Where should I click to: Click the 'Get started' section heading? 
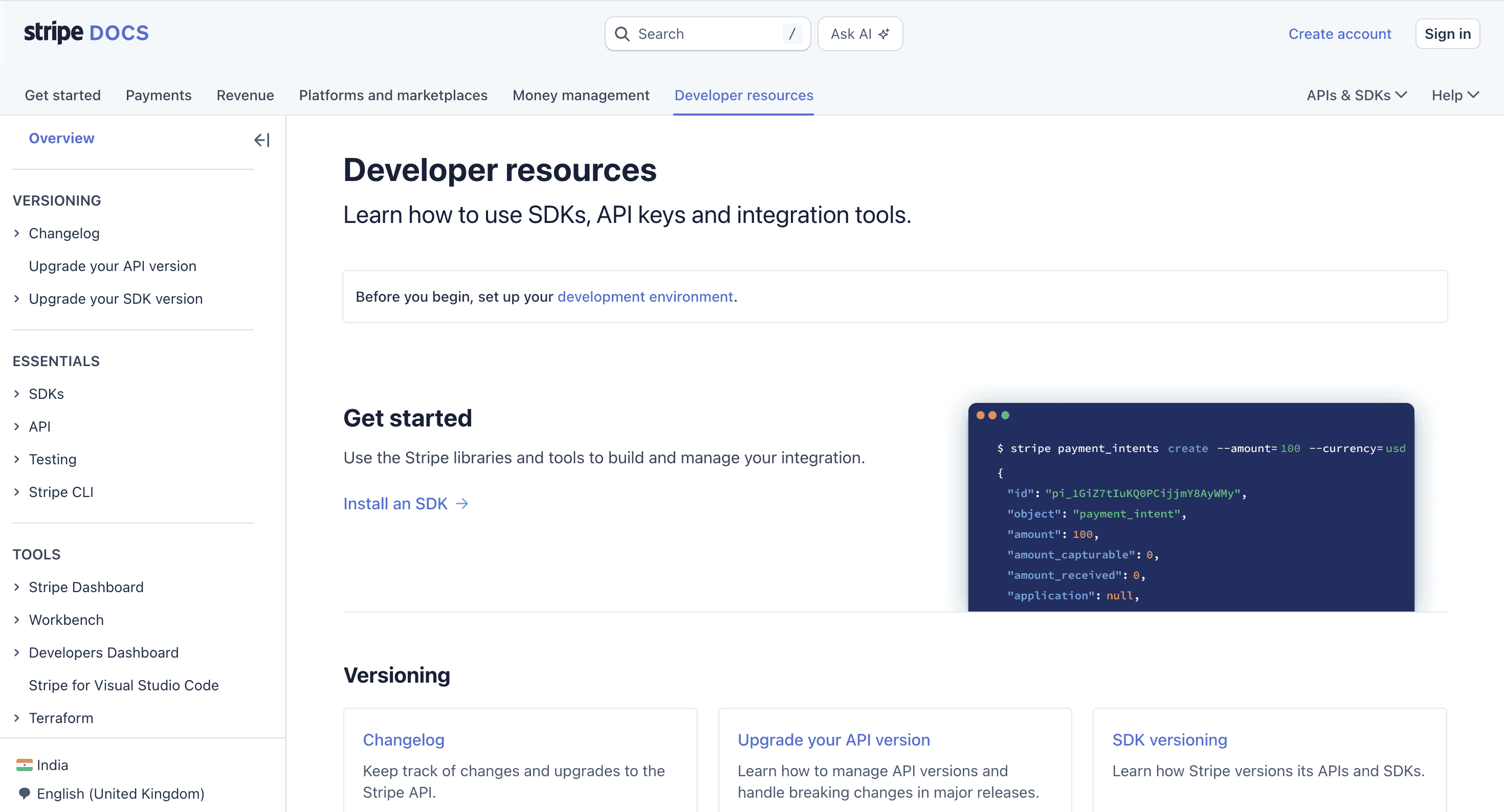408,418
